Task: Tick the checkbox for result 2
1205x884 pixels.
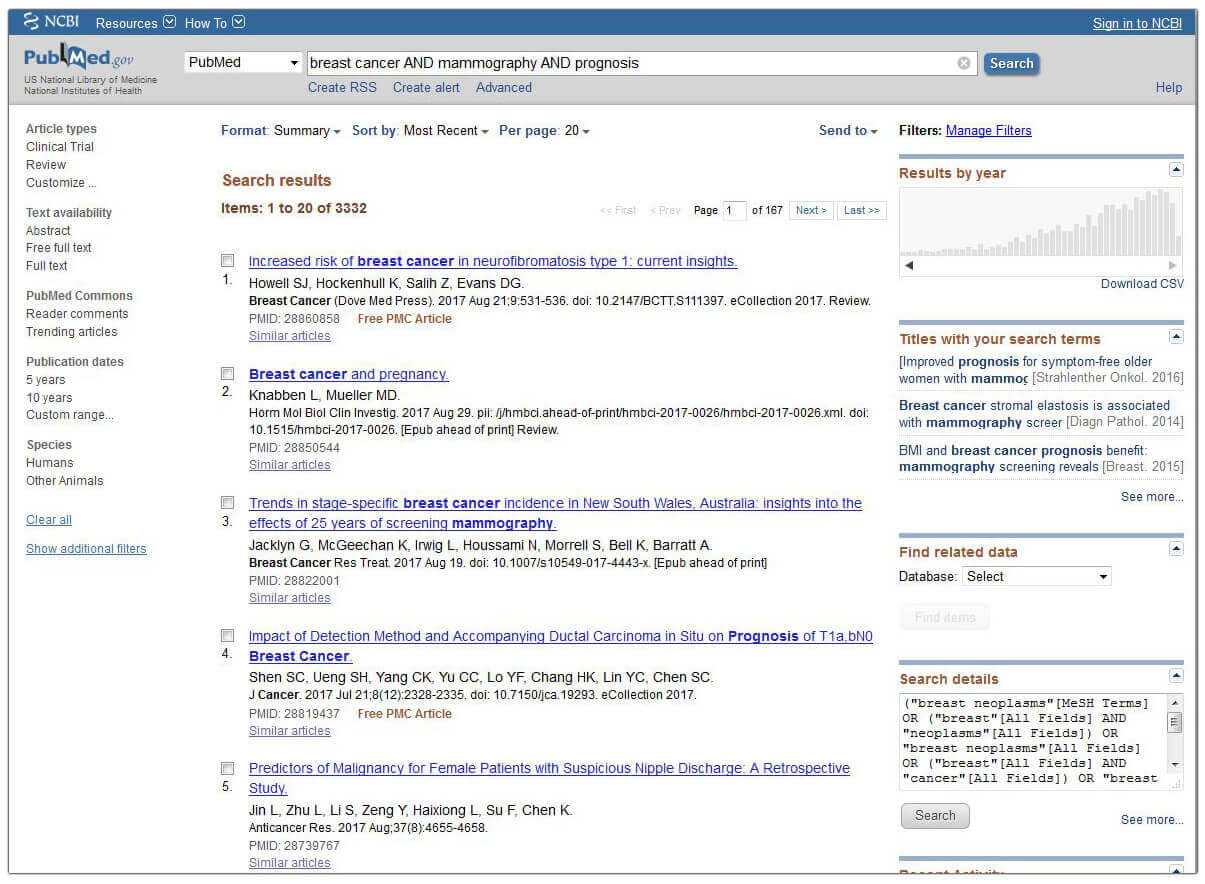Action: (227, 373)
